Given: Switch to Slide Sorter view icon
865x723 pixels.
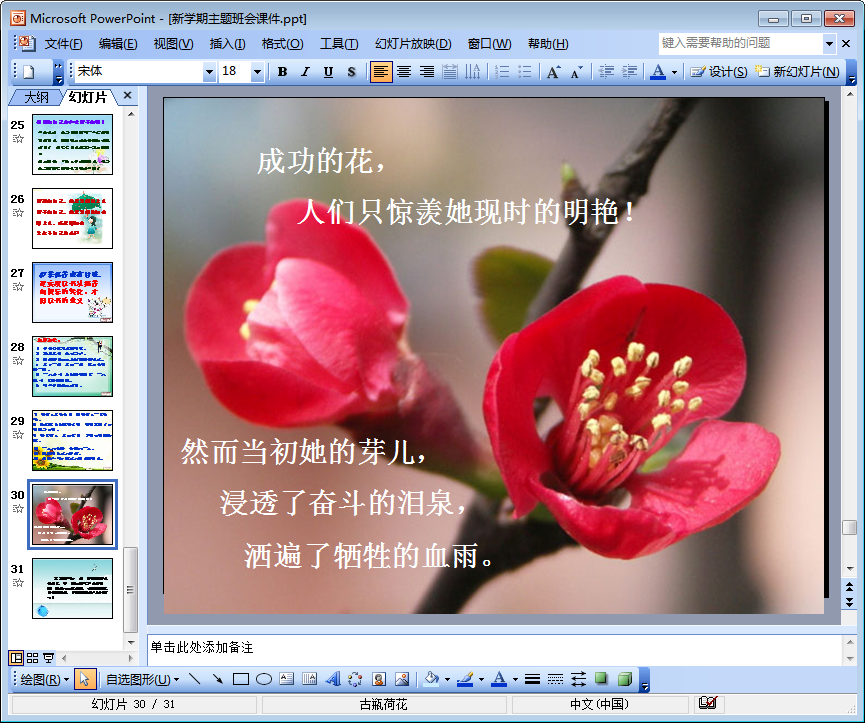Looking at the screenshot, I should 33,658.
